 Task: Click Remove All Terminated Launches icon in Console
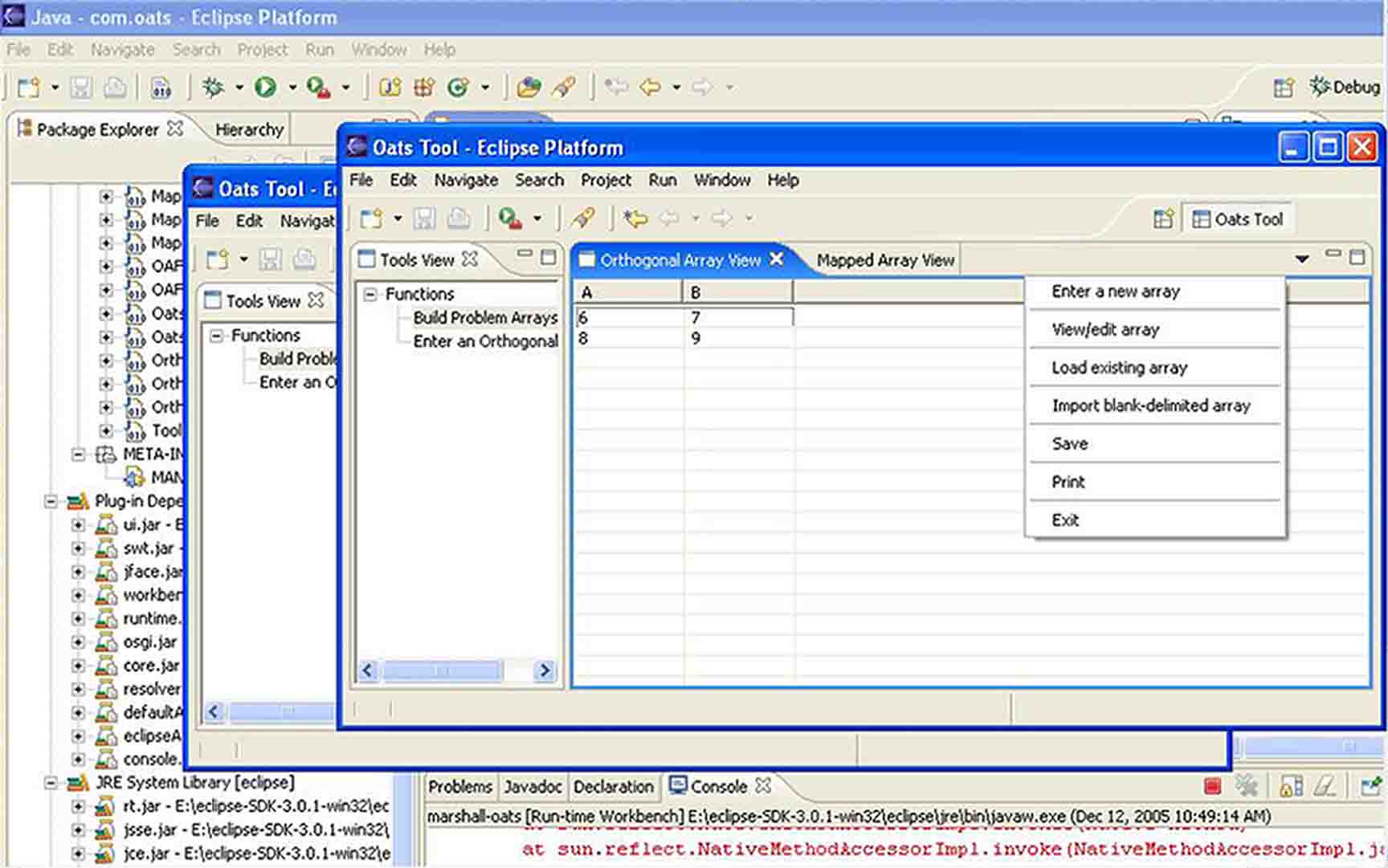1247,786
